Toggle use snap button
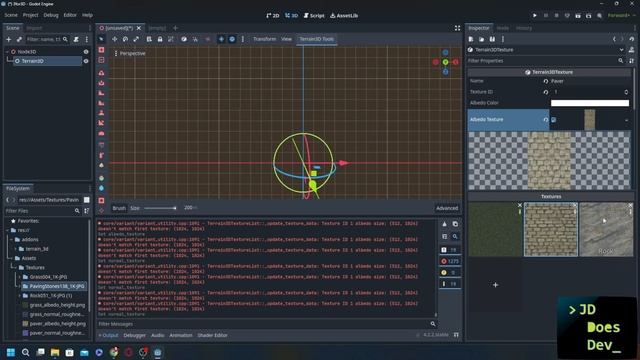 click(195, 39)
